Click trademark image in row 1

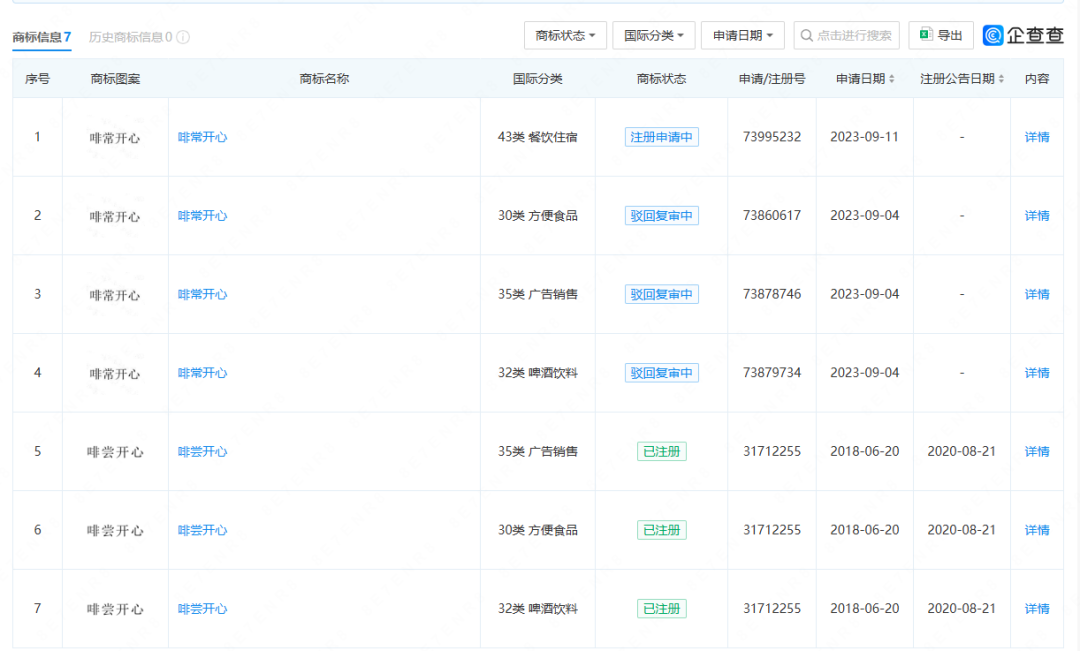click(x=115, y=138)
